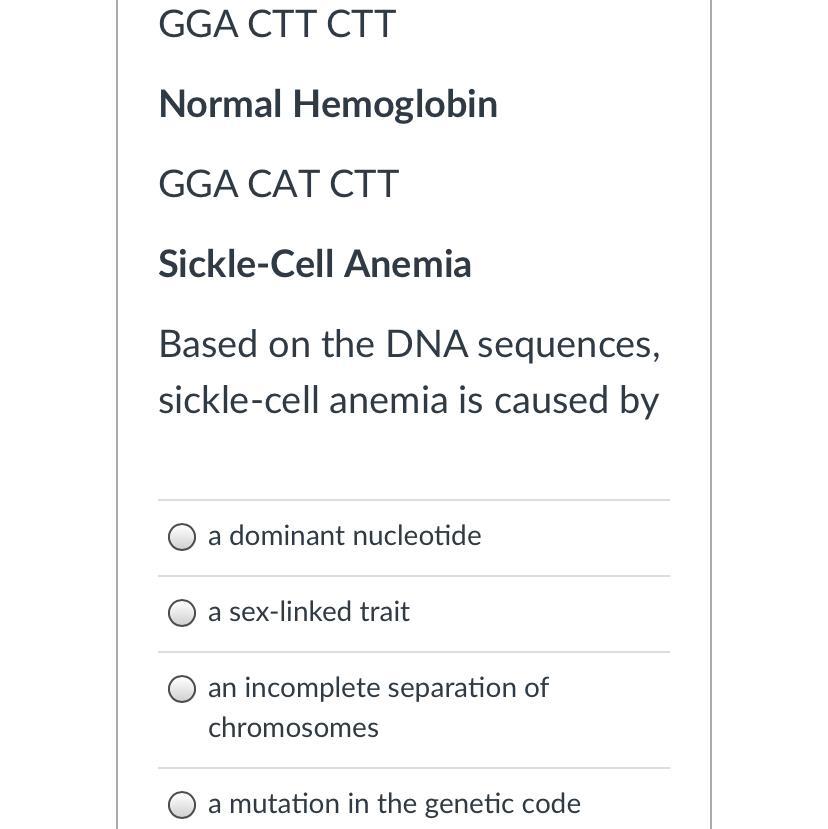Mark the "mutation in the genetic code" radio button

pos(181,805)
